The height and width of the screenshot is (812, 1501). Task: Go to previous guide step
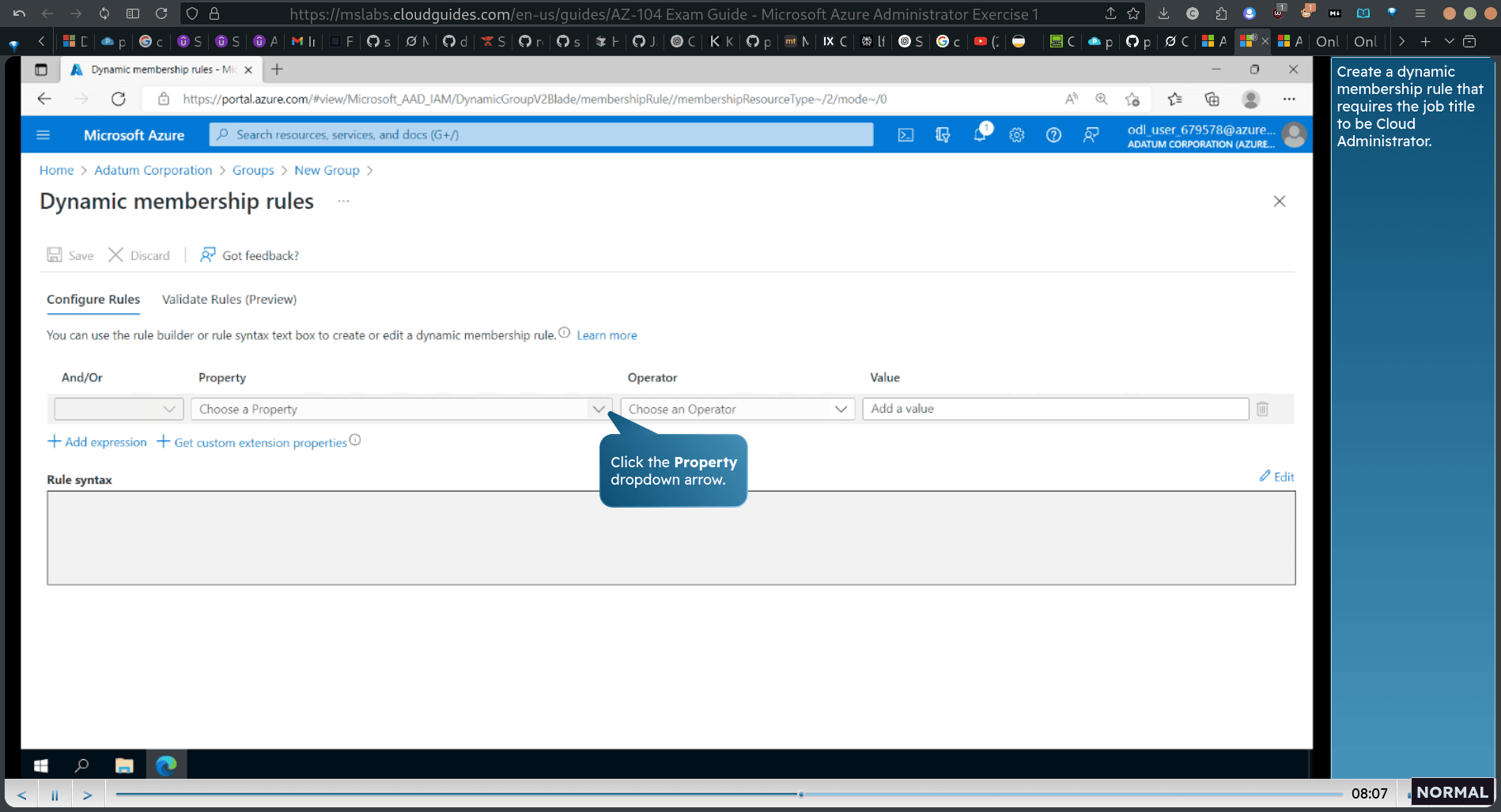coord(22,795)
